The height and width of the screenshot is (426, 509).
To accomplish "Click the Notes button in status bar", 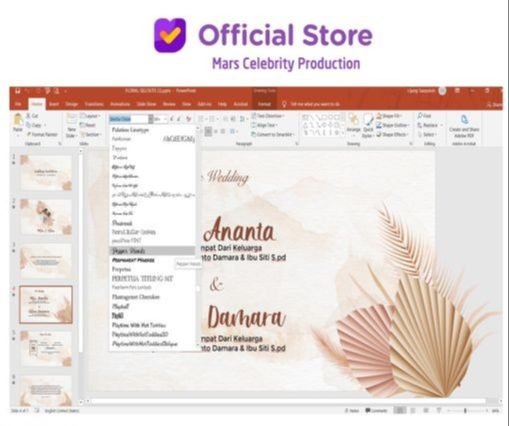I will 352,411.
